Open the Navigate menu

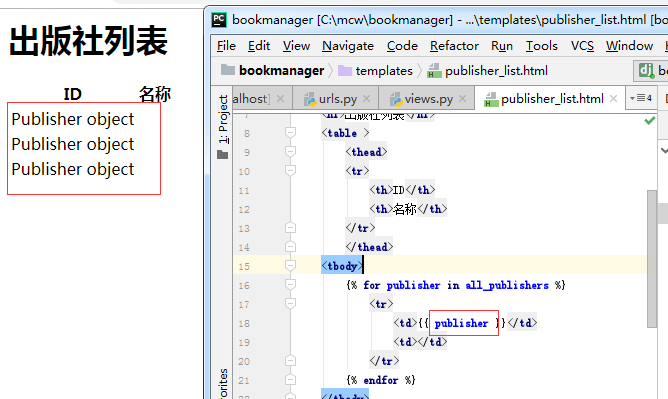(x=348, y=46)
